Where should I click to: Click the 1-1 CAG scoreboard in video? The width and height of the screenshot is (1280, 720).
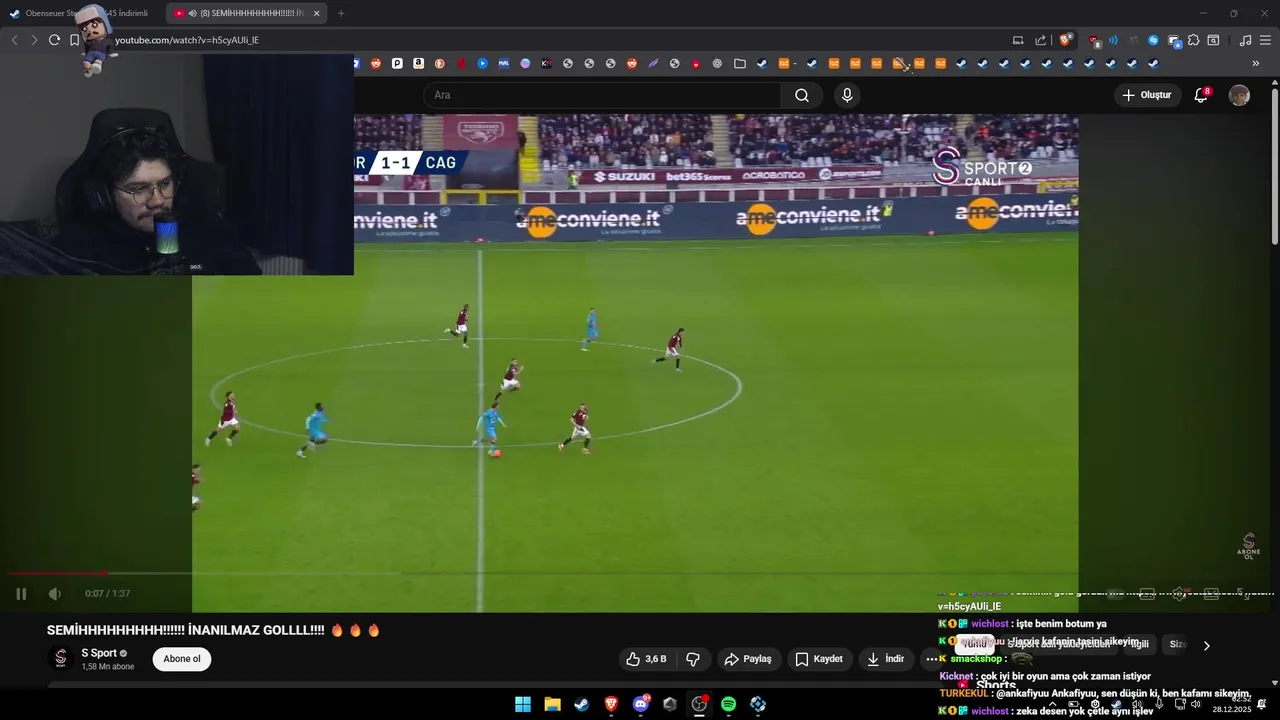click(x=408, y=163)
